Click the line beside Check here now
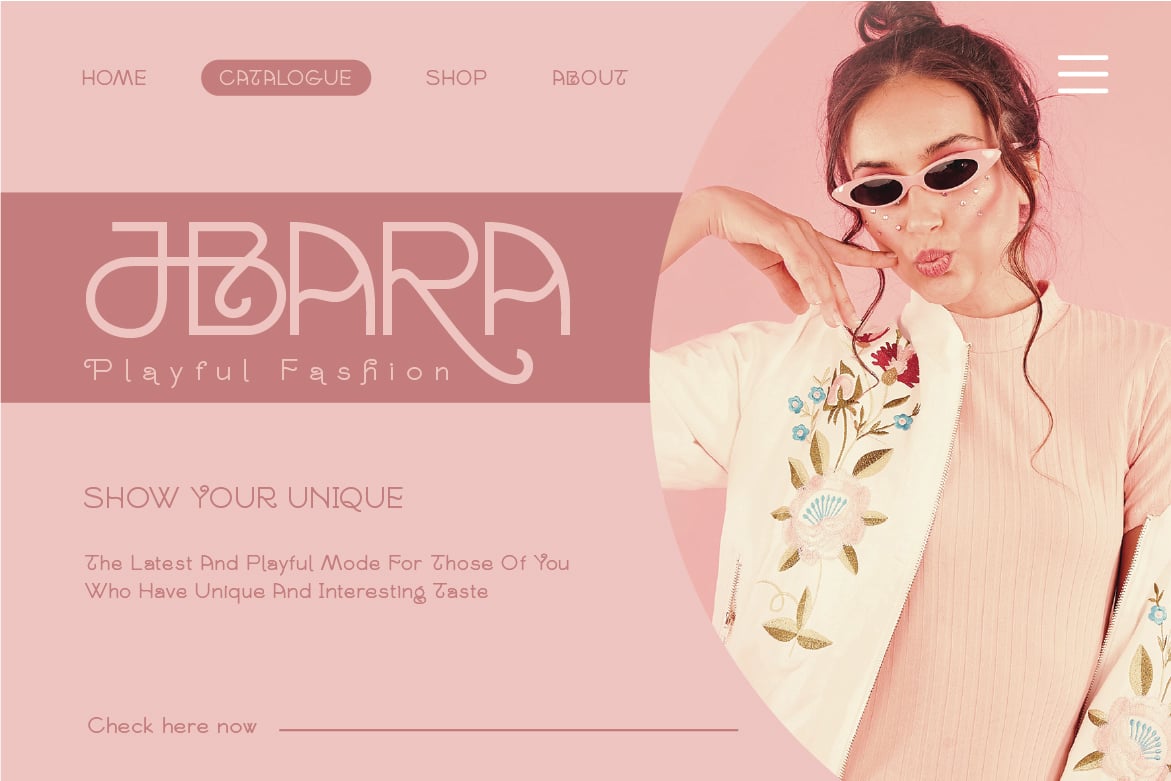Viewport: 1171px width, 781px height. coord(508,729)
